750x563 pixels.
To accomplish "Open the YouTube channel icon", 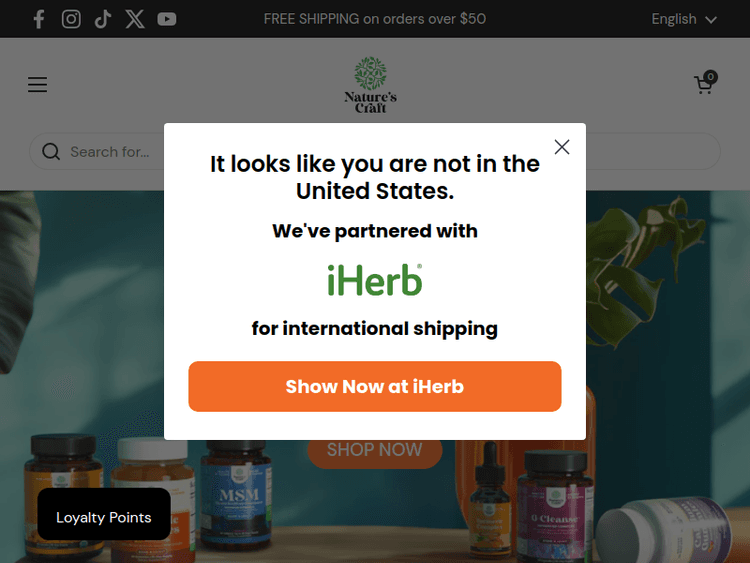I will (x=166, y=19).
